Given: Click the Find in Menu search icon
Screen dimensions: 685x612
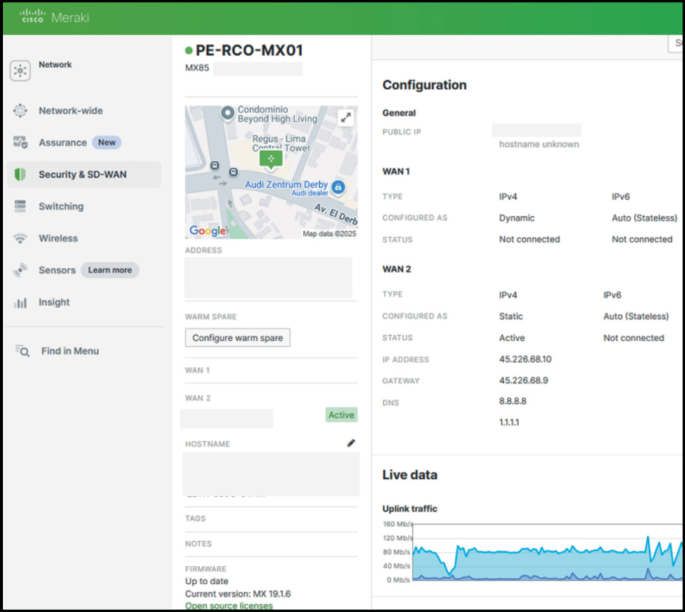Looking at the screenshot, I should point(22,351).
